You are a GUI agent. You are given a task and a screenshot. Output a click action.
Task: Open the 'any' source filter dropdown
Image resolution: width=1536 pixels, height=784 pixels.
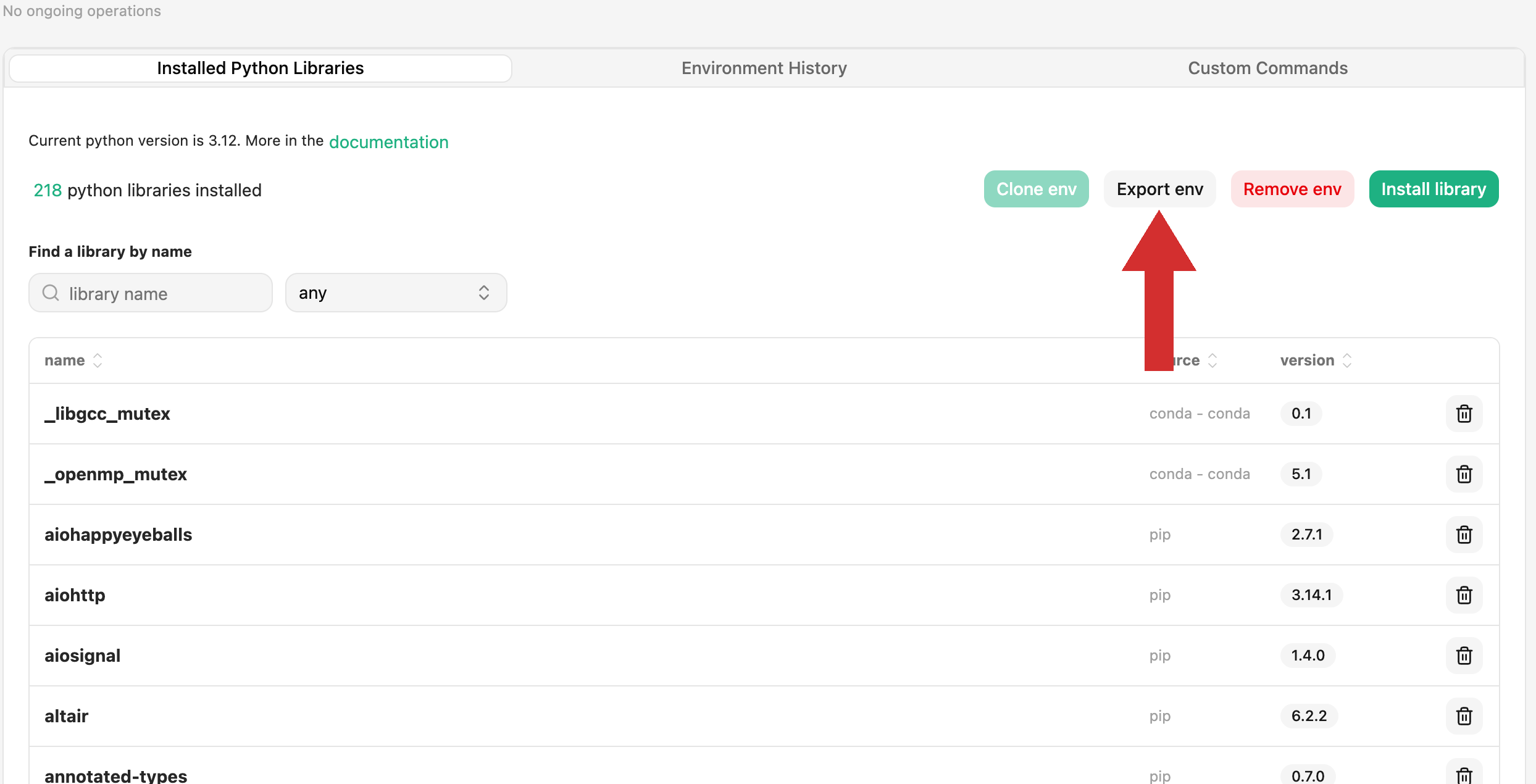396,293
